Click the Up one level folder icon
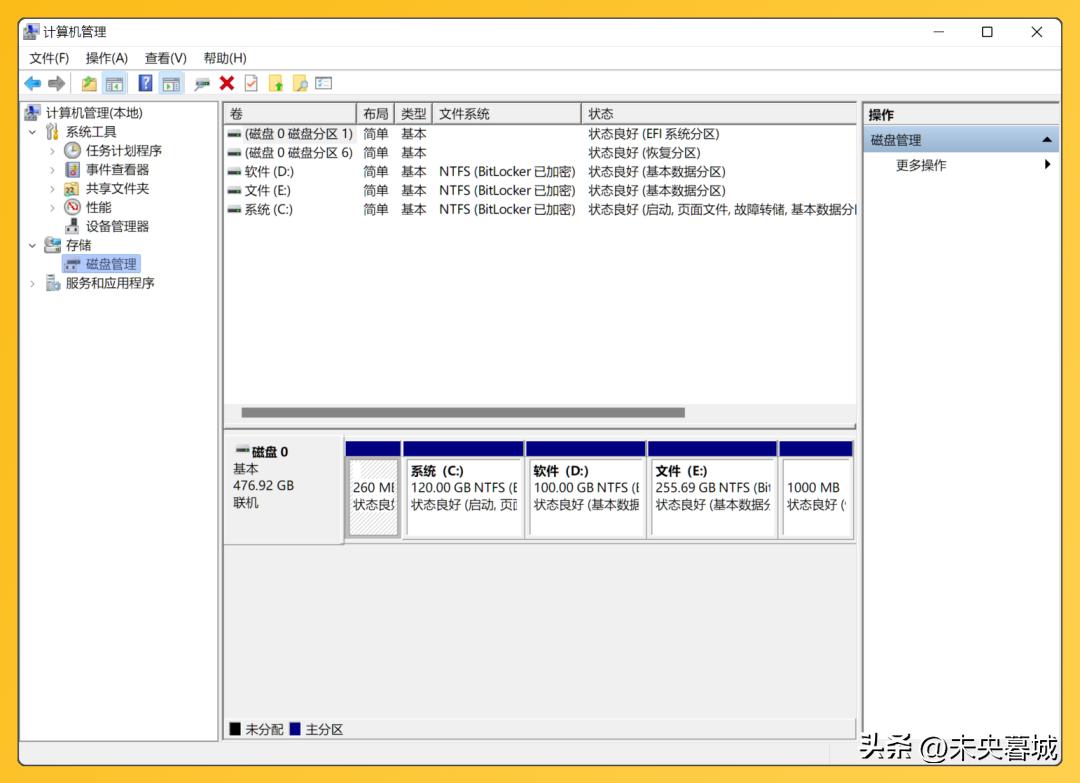The height and width of the screenshot is (783, 1080). tap(89, 84)
